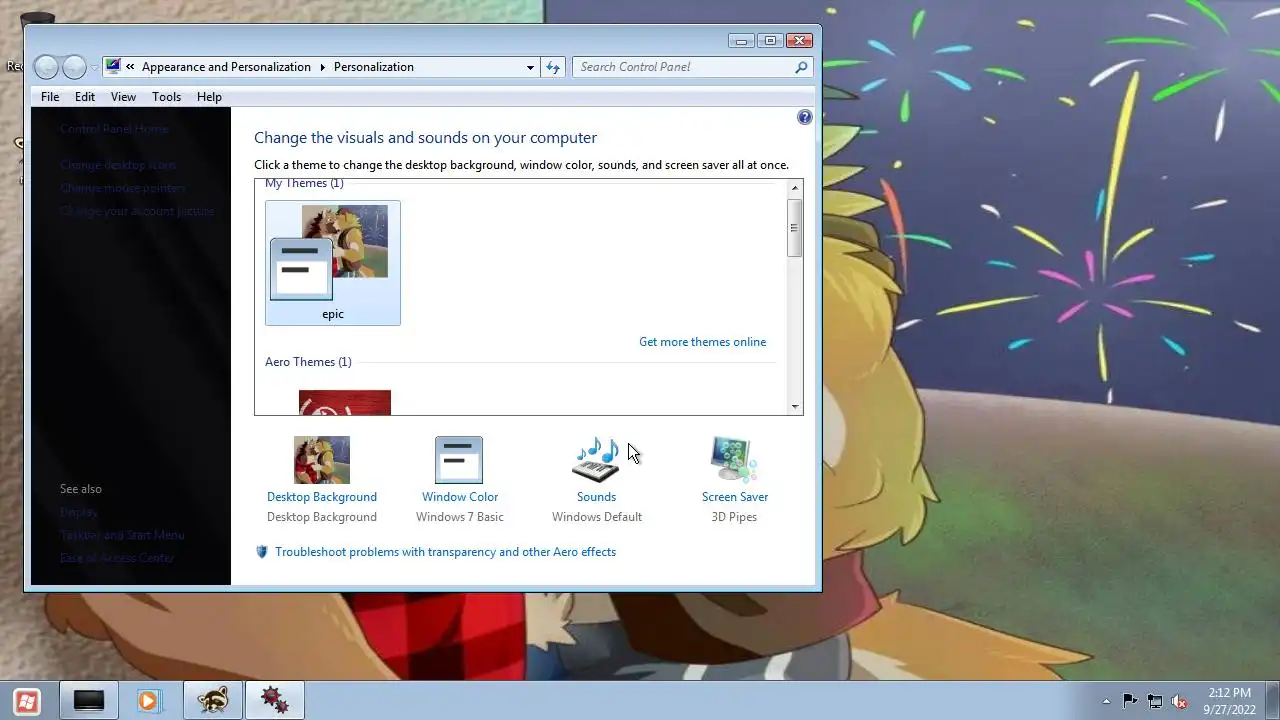This screenshot has height=720, width=1280.
Task: Click the Personalization breadcrumb
Action: pos(374,67)
